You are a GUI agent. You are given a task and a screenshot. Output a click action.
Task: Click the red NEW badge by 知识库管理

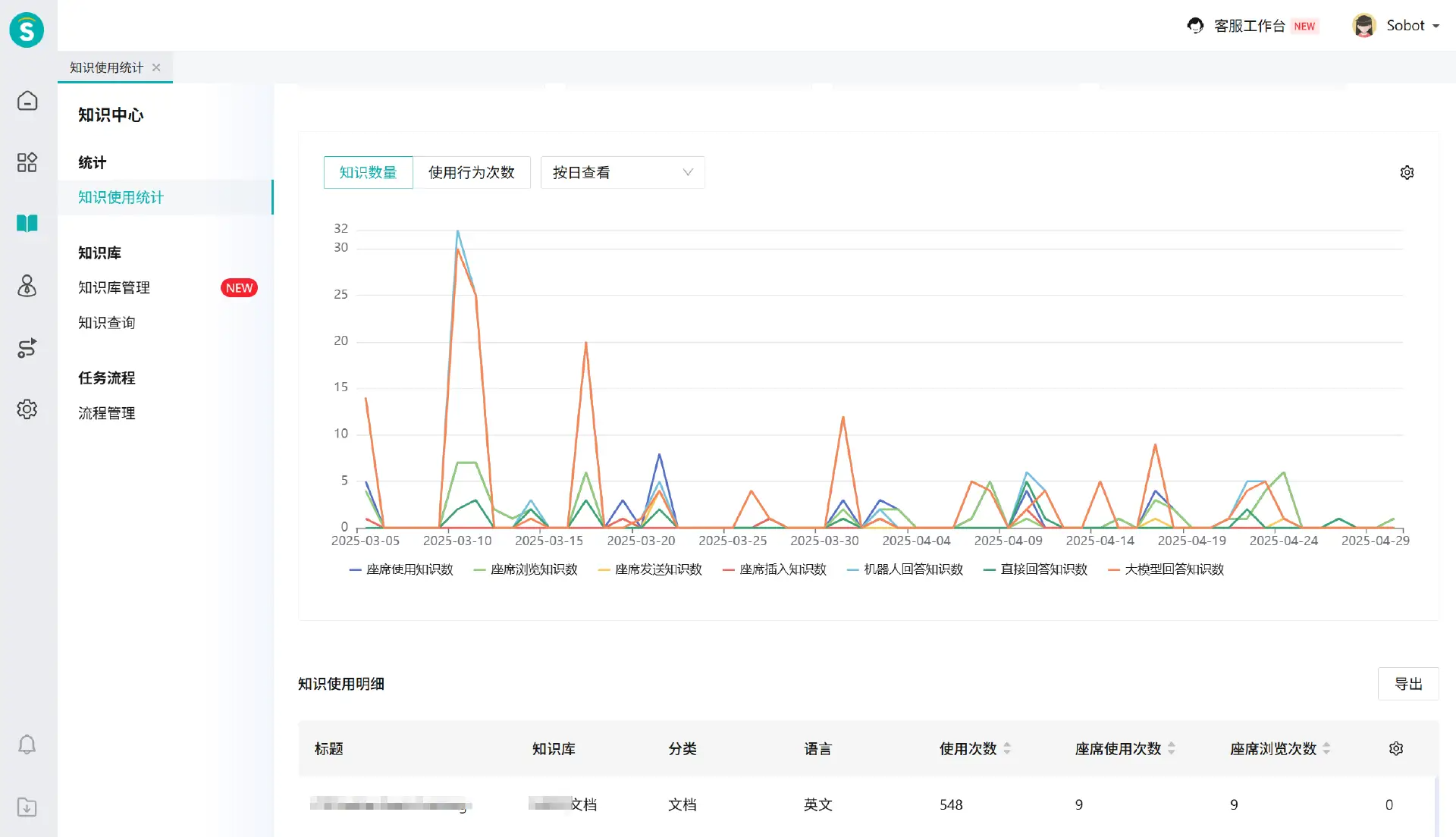tap(239, 288)
